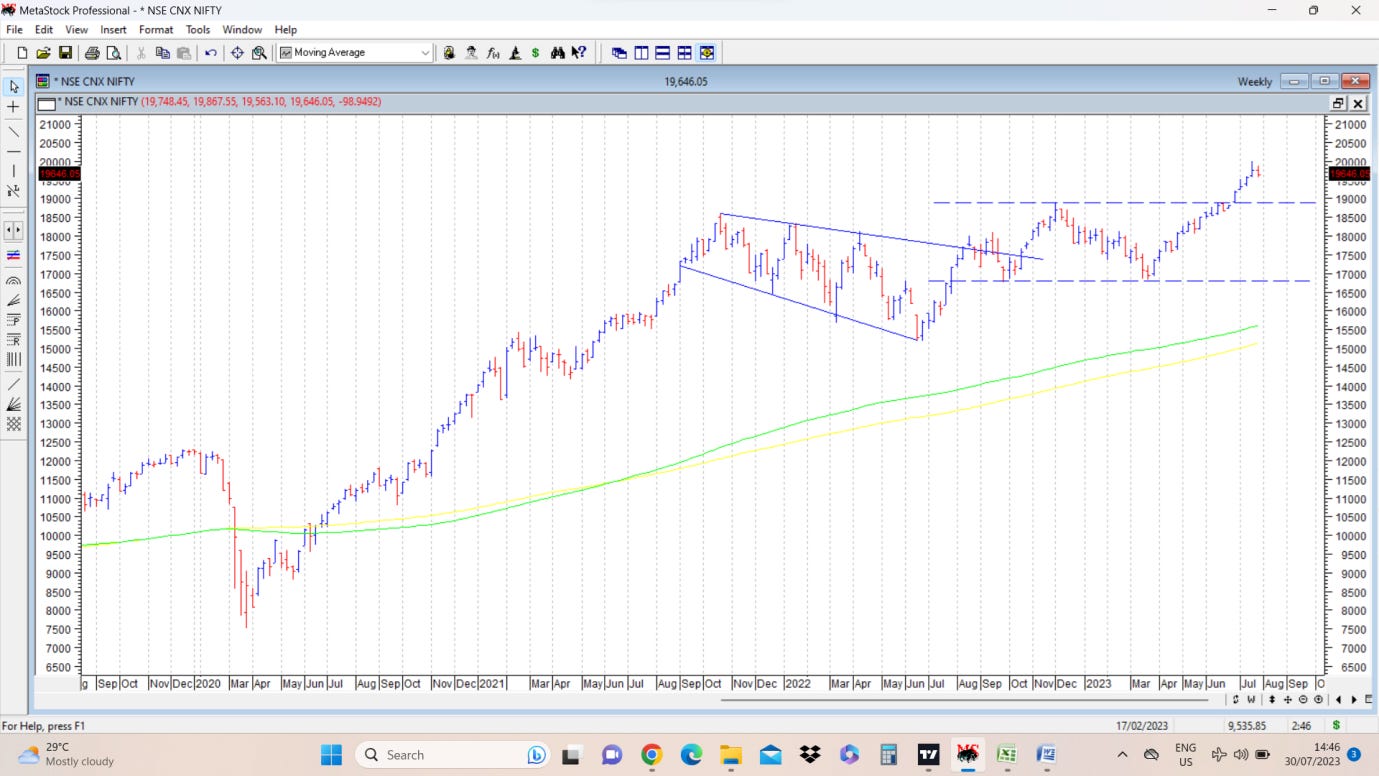Select the arrow pointer tool

pyautogui.click(x=14, y=87)
